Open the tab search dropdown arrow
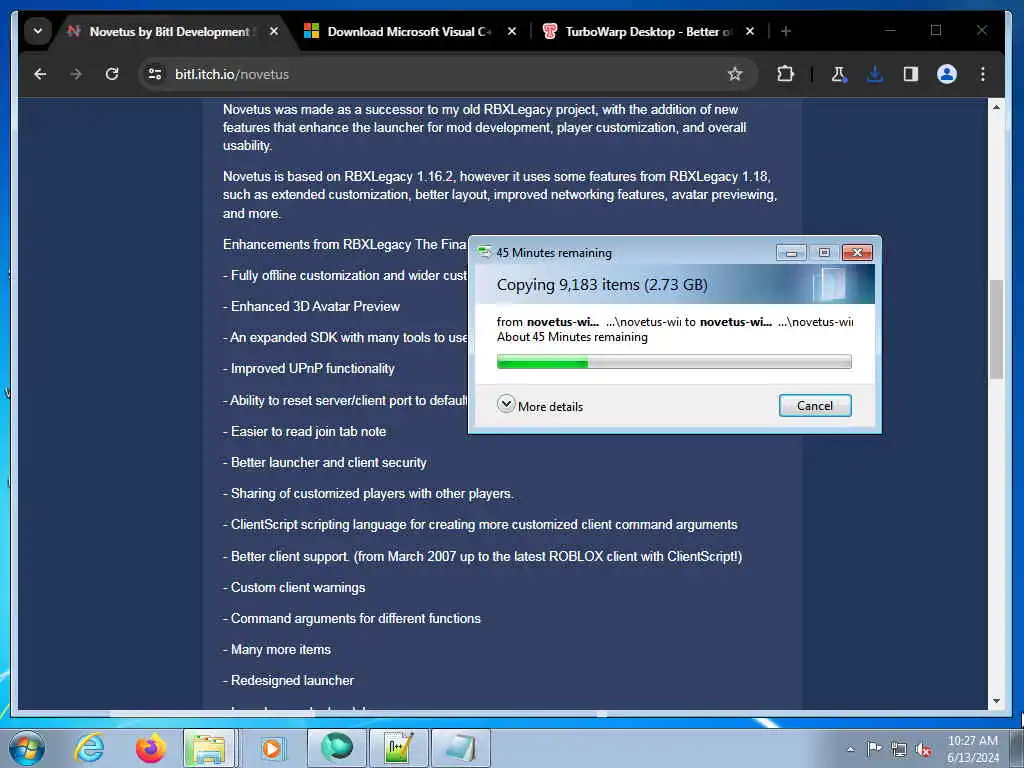Image resolution: width=1024 pixels, height=768 pixels. [x=38, y=31]
